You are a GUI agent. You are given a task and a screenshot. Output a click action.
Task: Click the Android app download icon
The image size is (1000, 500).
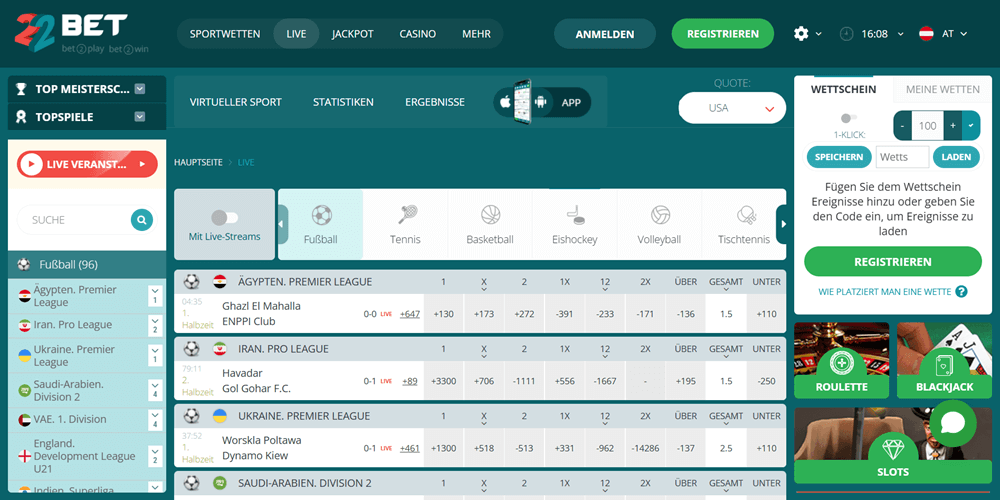(x=541, y=102)
